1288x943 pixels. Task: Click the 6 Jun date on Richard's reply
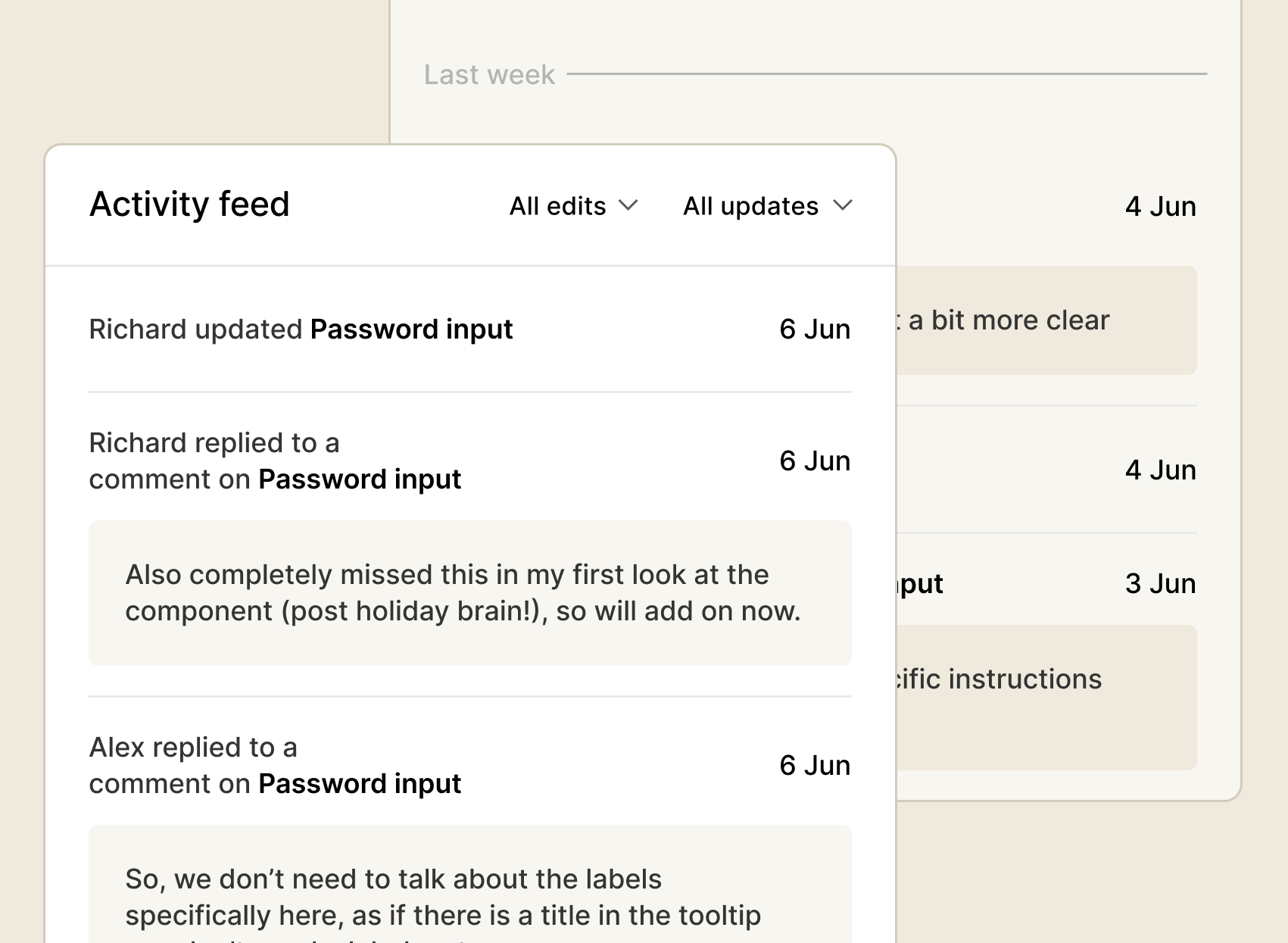pyautogui.click(x=815, y=461)
